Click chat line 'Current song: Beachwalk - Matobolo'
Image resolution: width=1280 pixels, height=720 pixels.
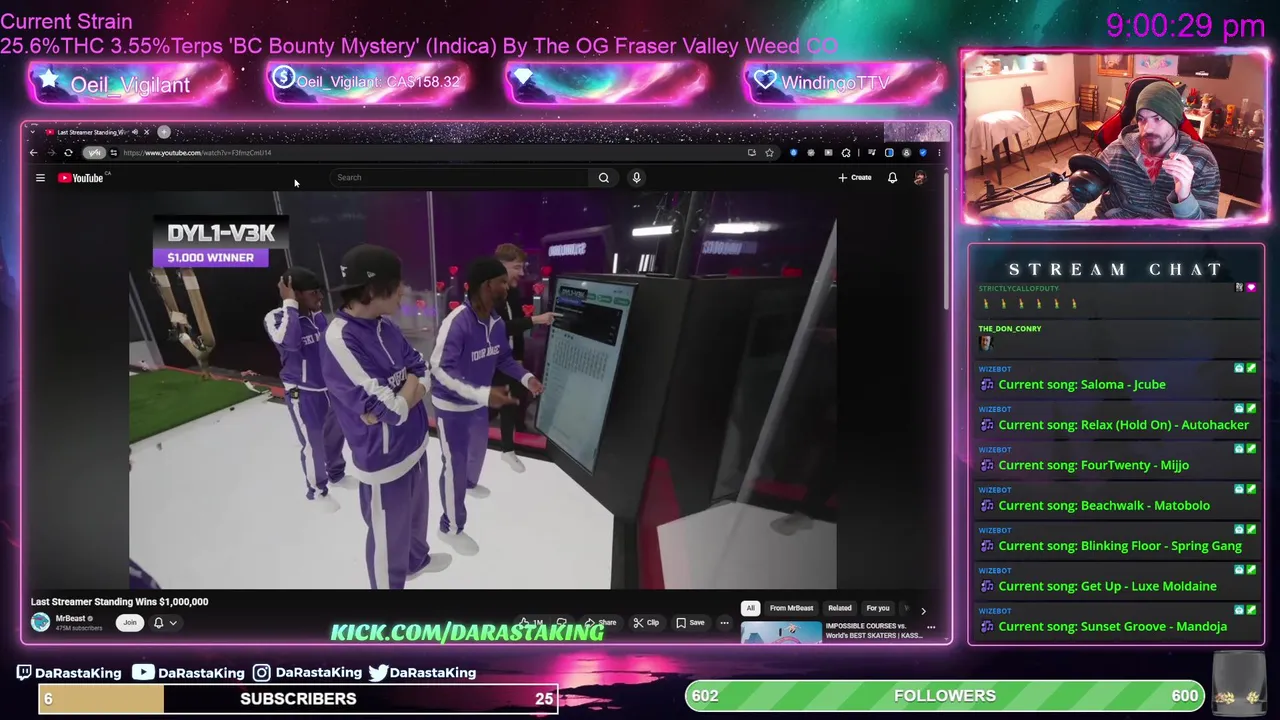1104,506
